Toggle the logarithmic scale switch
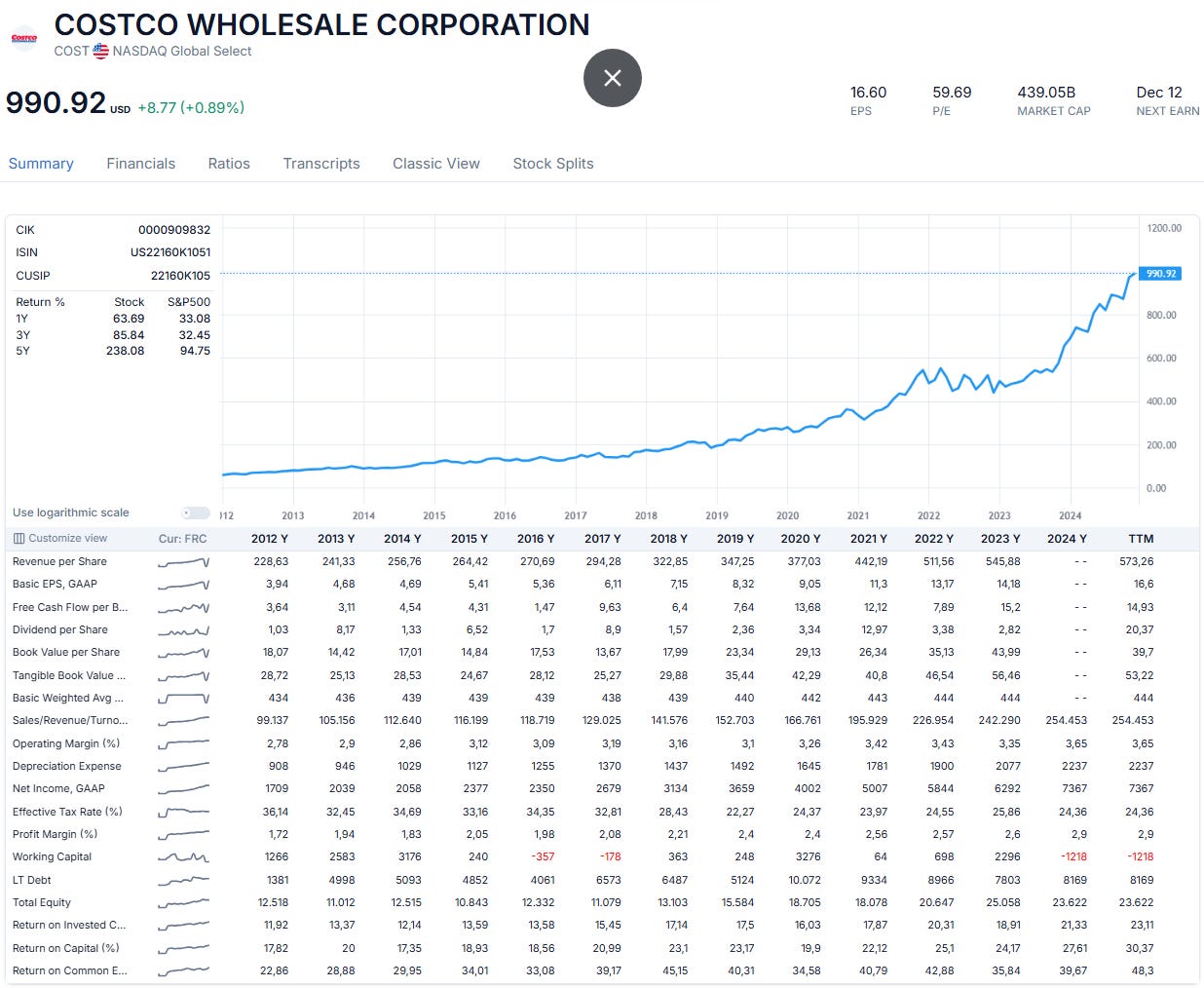Image resolution: width=1204 pixels, height=988 pixels. click(196, 513)
